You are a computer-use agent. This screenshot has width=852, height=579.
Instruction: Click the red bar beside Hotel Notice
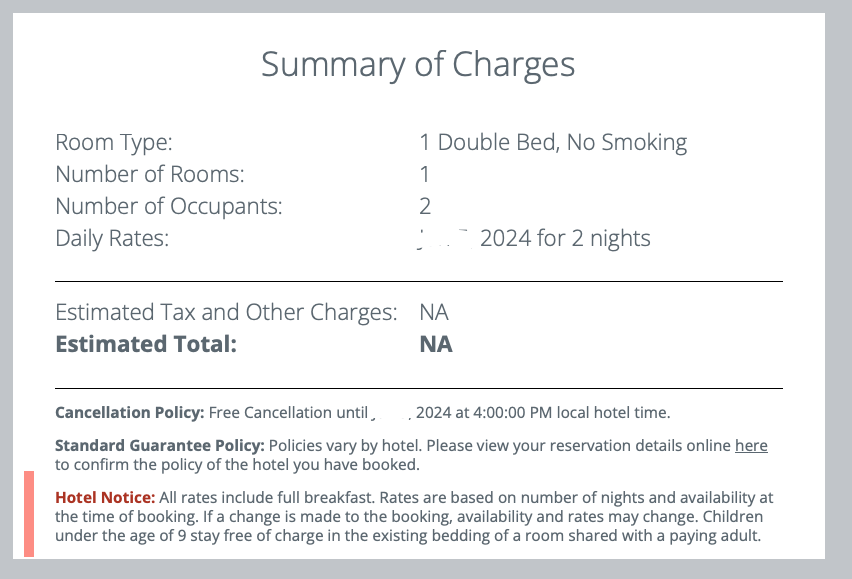pyautogui.click(x=29, y=514)
